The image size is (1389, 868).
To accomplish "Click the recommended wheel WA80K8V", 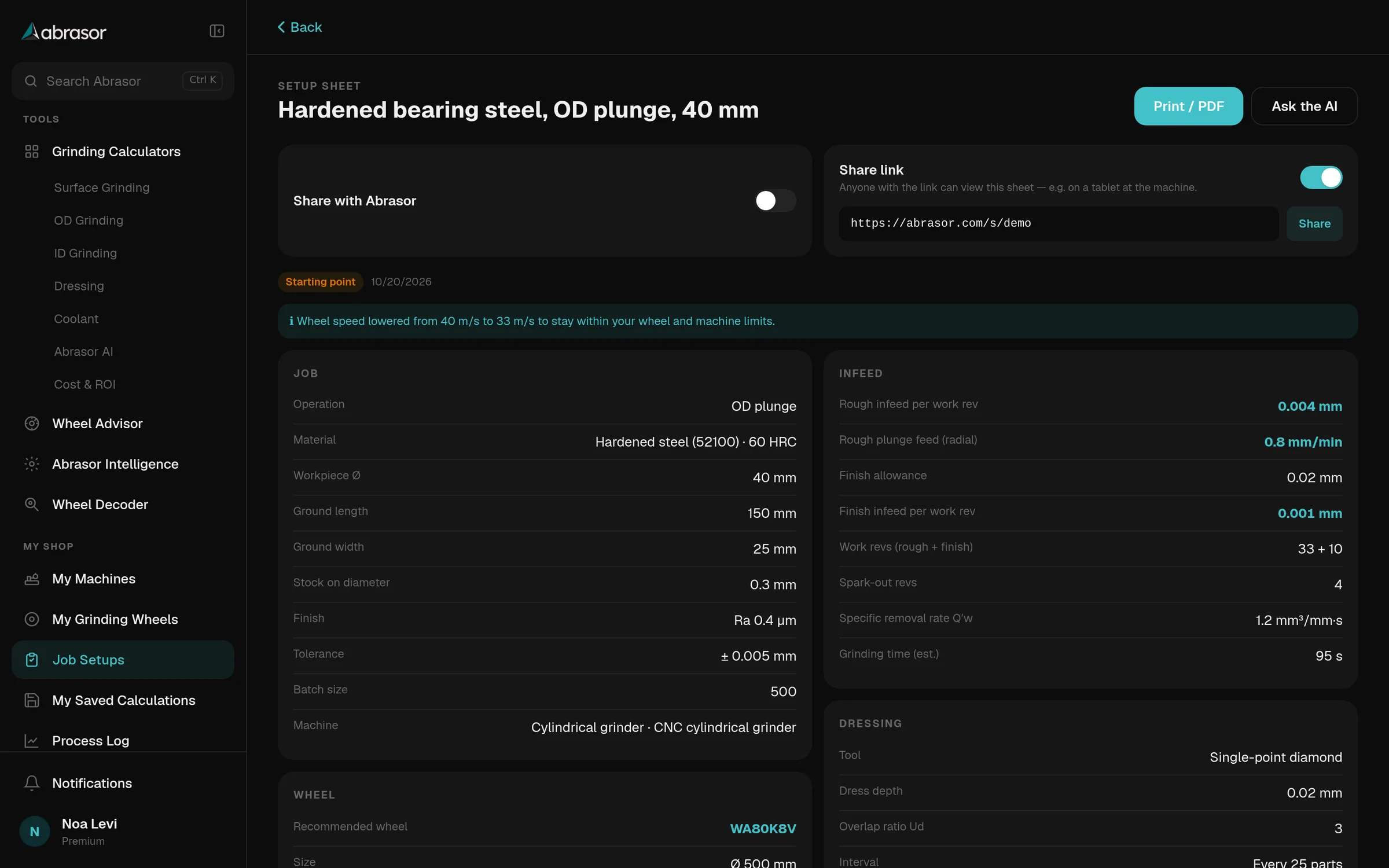I will (763, 828).
